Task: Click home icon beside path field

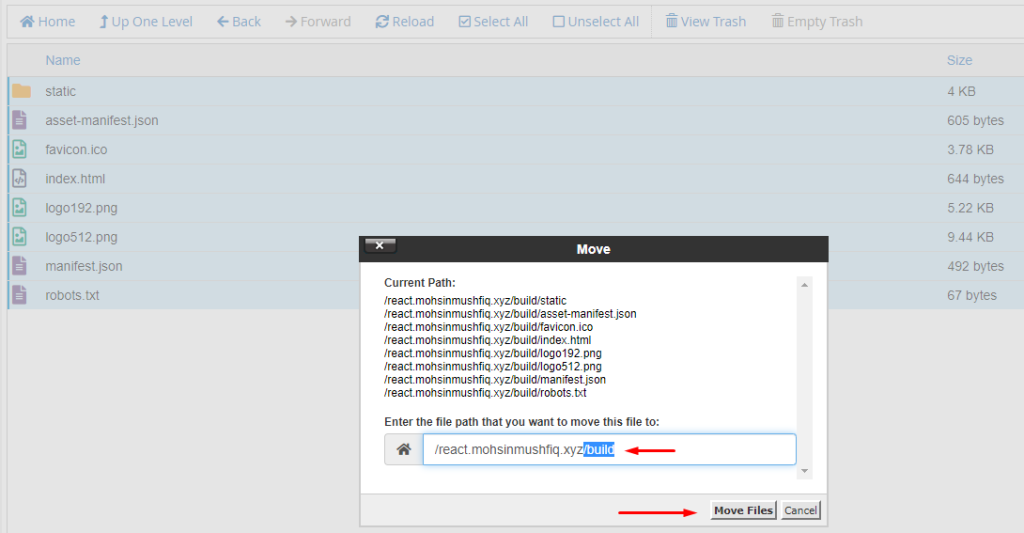Action: pyautogui.click(x=404, y=449)
